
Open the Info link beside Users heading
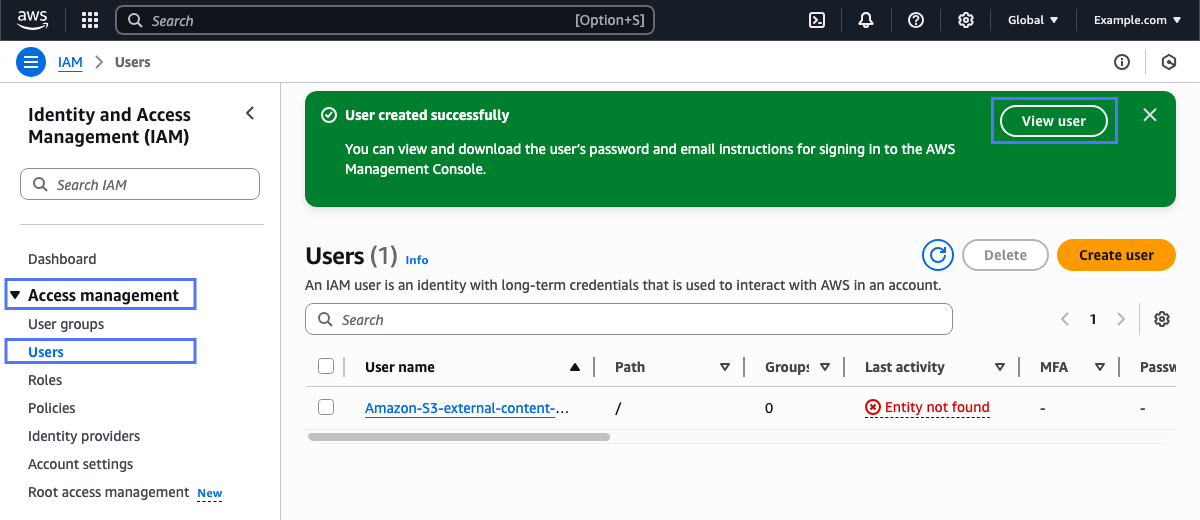[x=417, y=260]
